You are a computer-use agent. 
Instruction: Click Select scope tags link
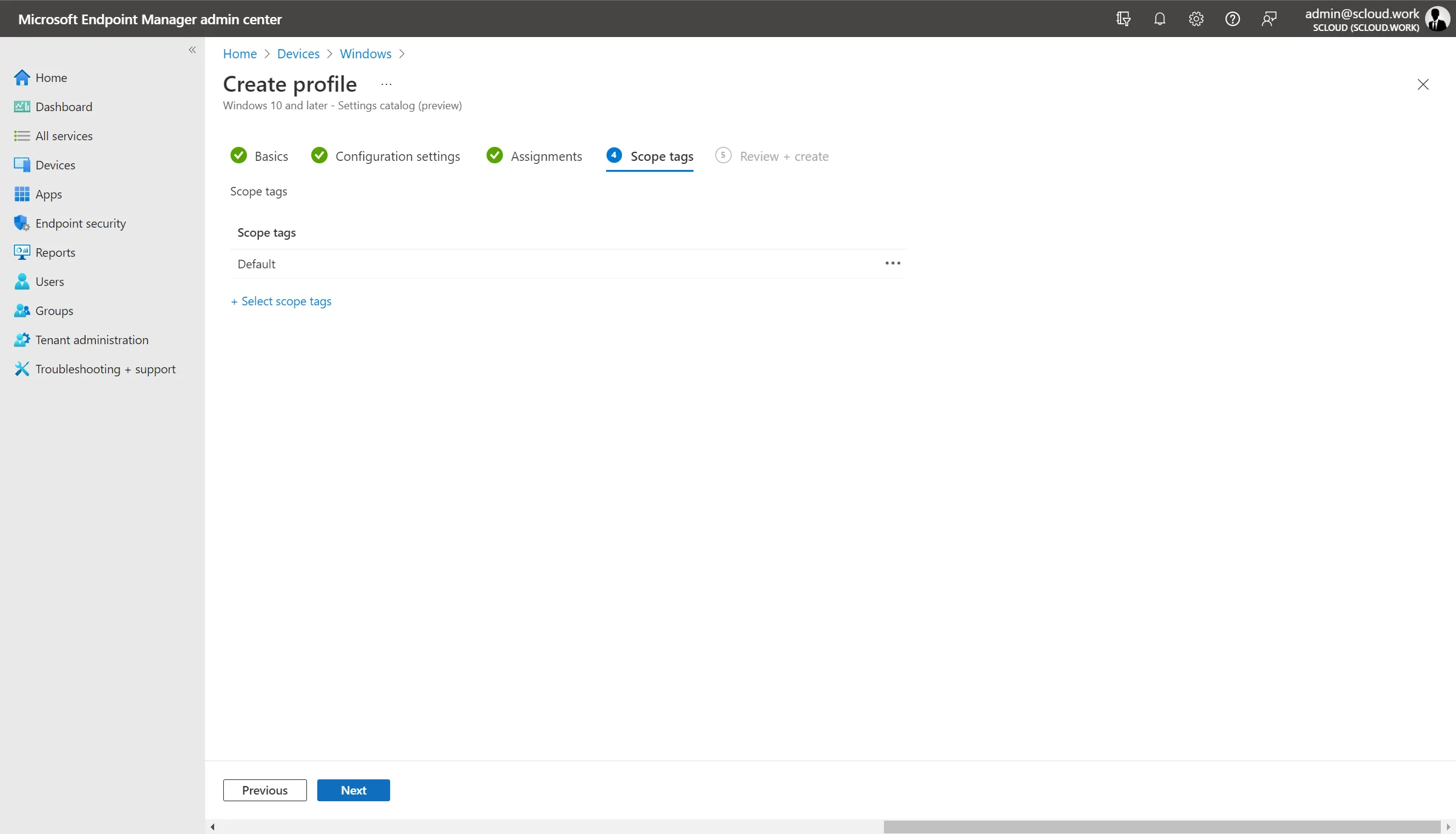pos(281,302)
